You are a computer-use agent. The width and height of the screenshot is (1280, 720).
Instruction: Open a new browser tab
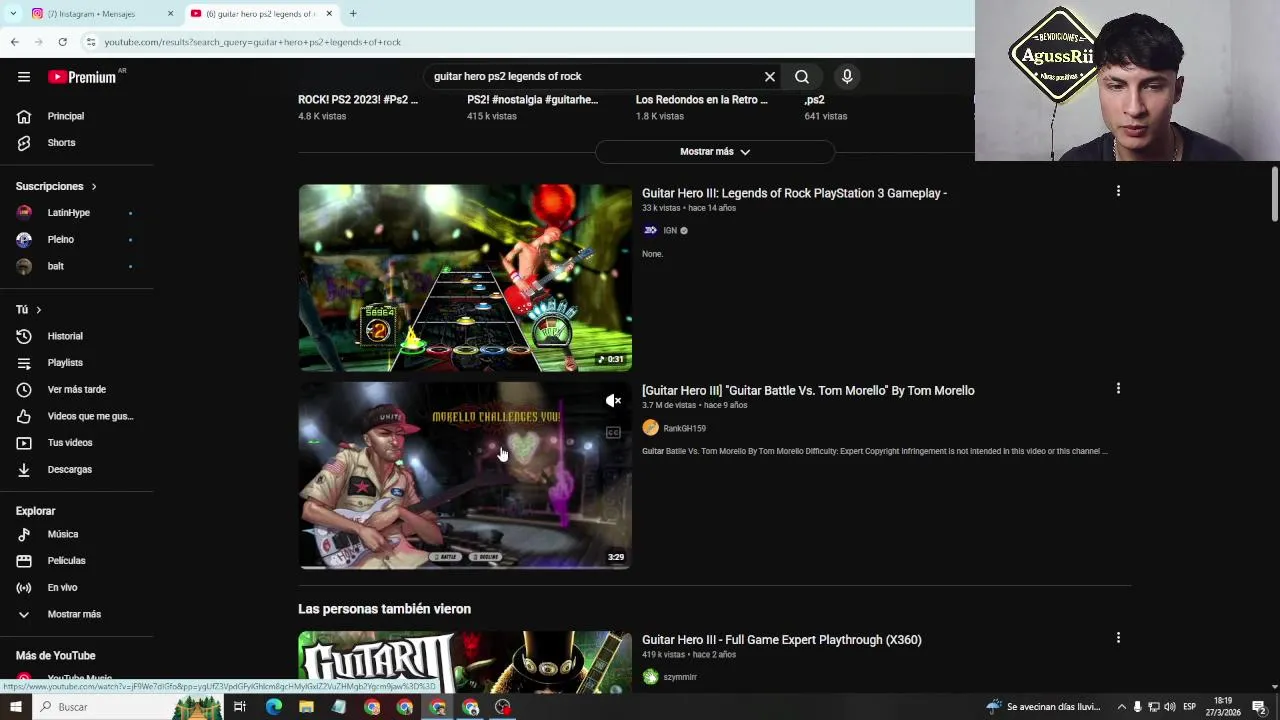tap(353, 14)
